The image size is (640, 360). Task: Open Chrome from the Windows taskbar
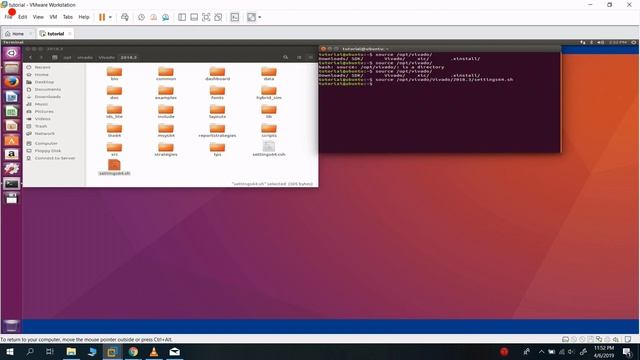click(x=133, y=352)
